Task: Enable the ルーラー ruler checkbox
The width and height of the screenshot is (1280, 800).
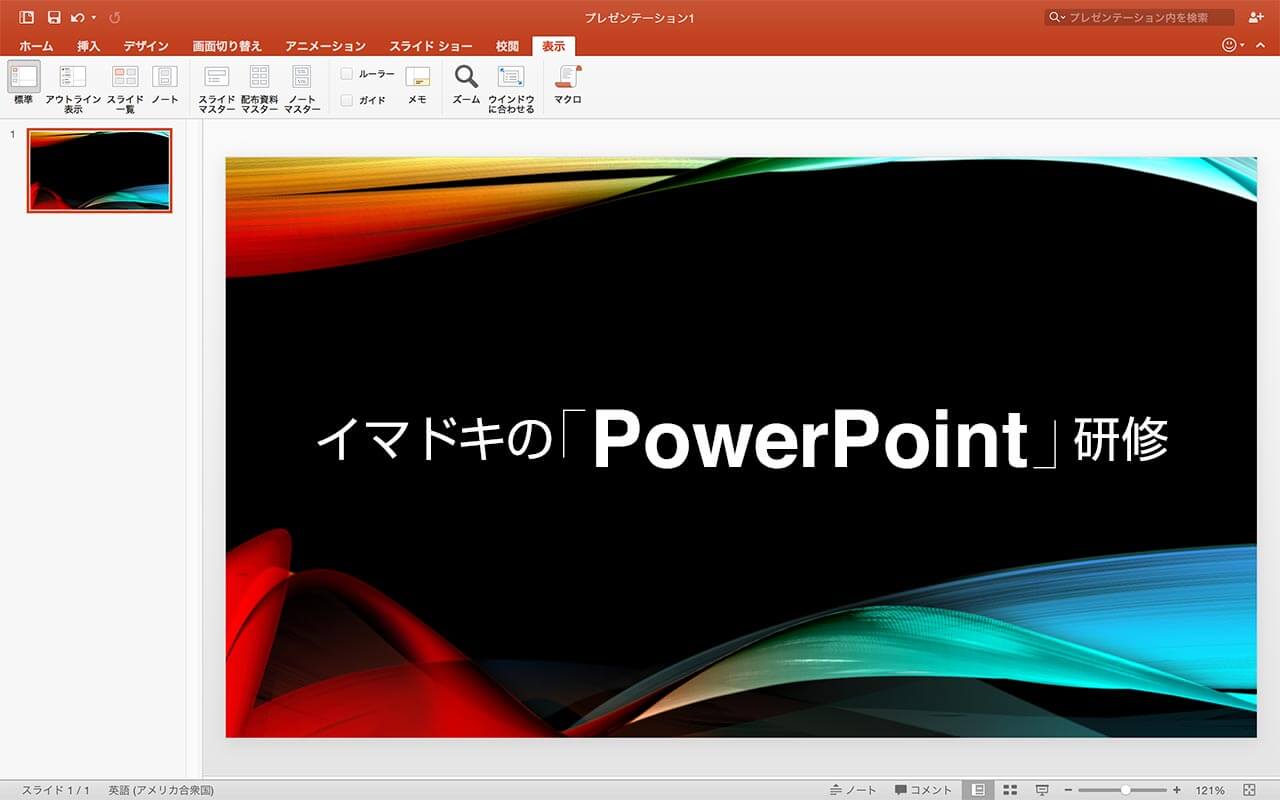Action: [347, 74]
